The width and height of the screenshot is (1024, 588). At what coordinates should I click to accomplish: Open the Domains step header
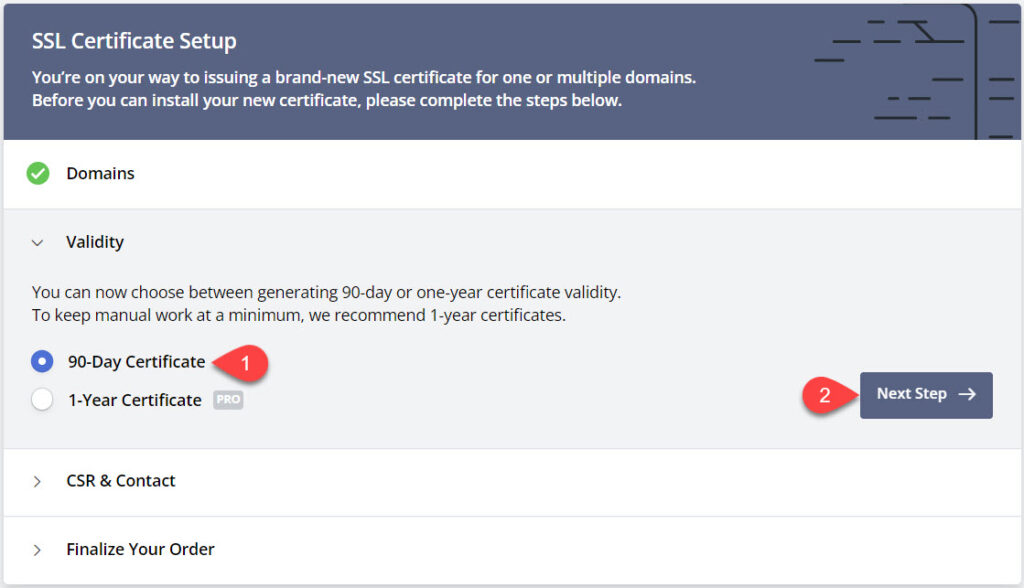(x=100, y=174)
